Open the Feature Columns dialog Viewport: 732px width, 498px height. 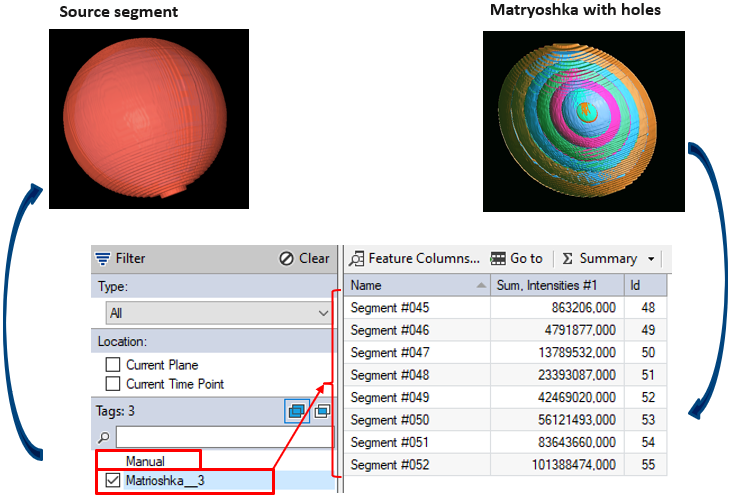414,258
